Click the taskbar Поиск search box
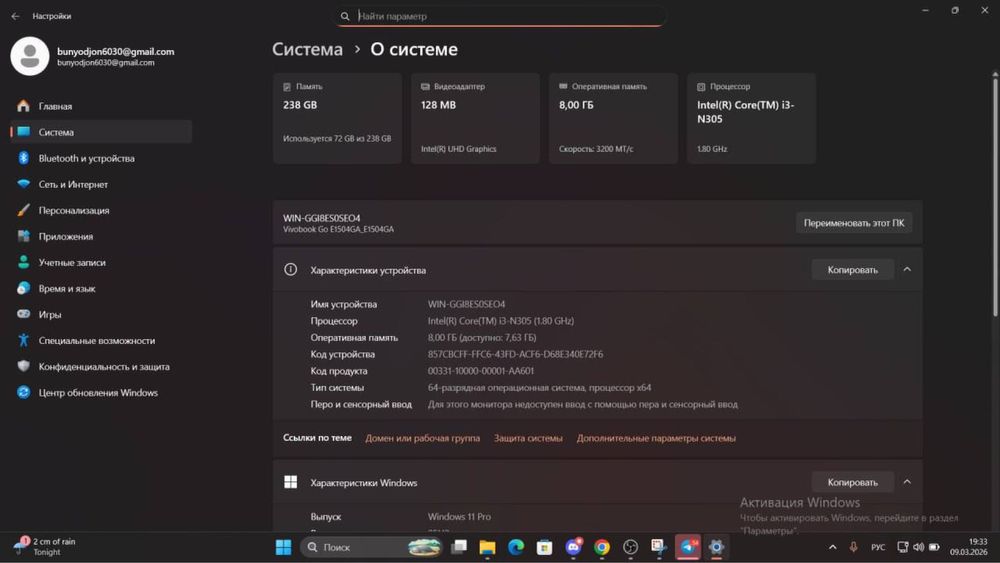1000x563 pixels. (x=372, y=547)
